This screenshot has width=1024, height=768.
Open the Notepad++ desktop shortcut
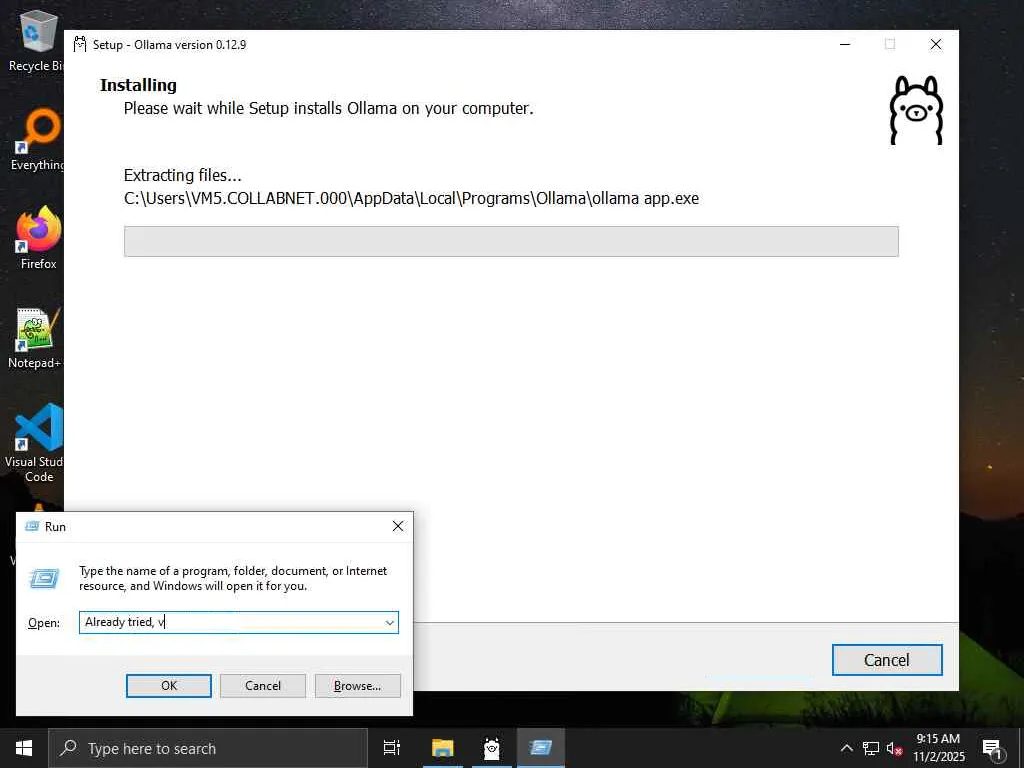[x=35, y=337]
